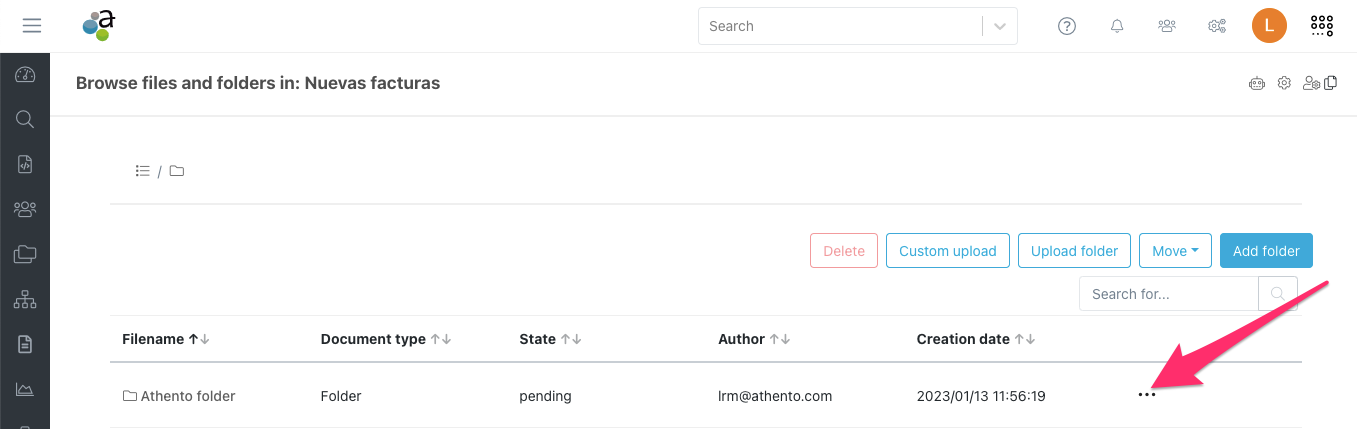Open the hierarchy tree icon in sidebar

(25, 299)
